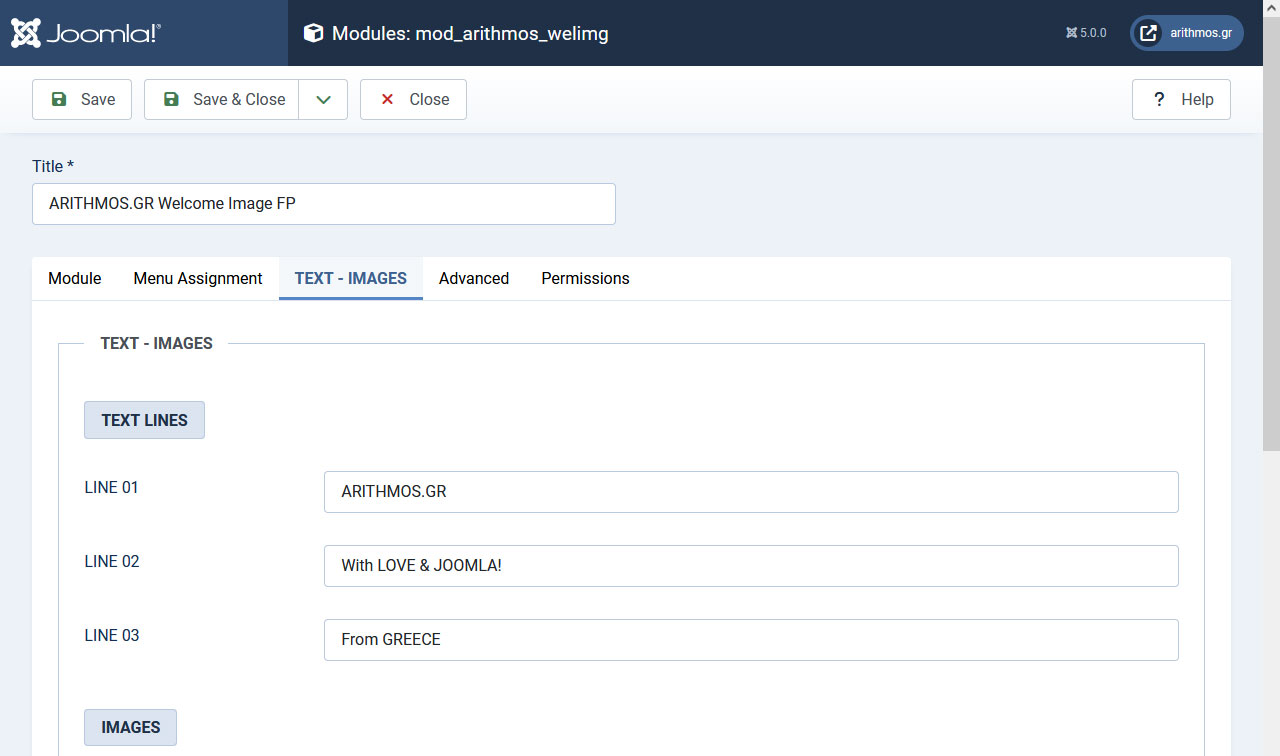Click the Joomla! logo
Viewport: 1280px width, 756px height.
[86, 33]
